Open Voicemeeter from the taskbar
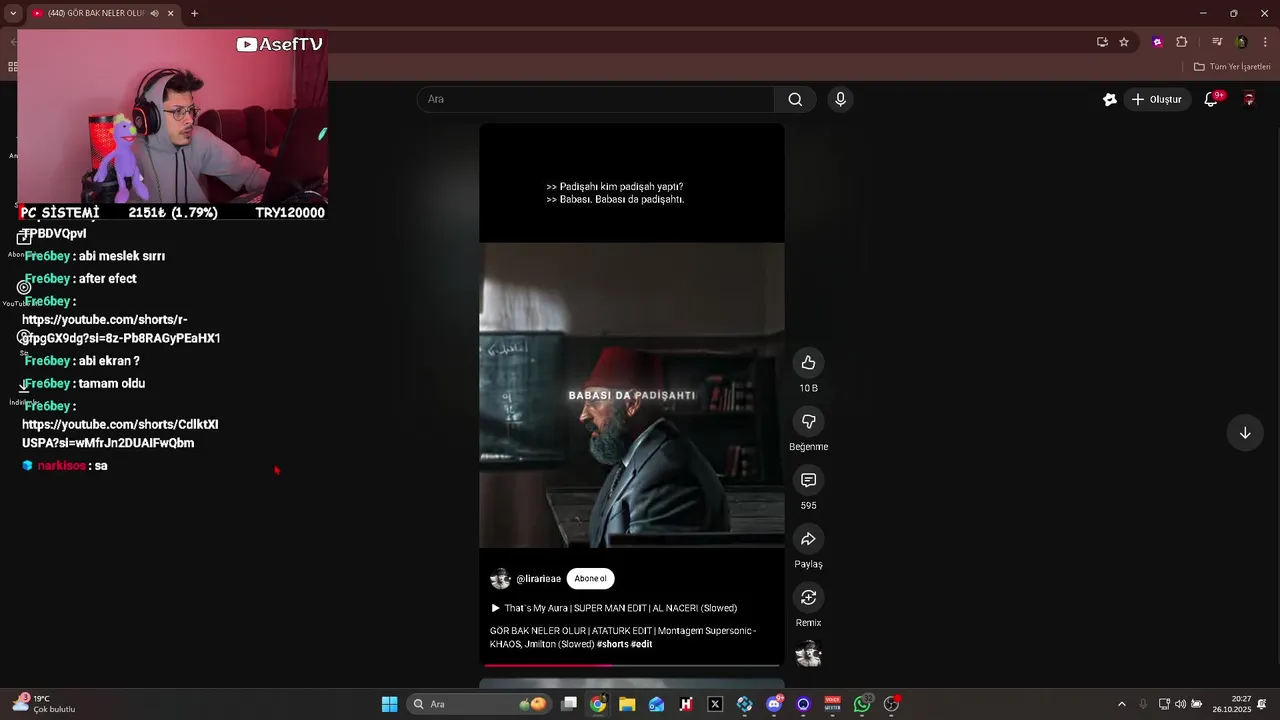 pyautogui.click(x=832, y=704)
